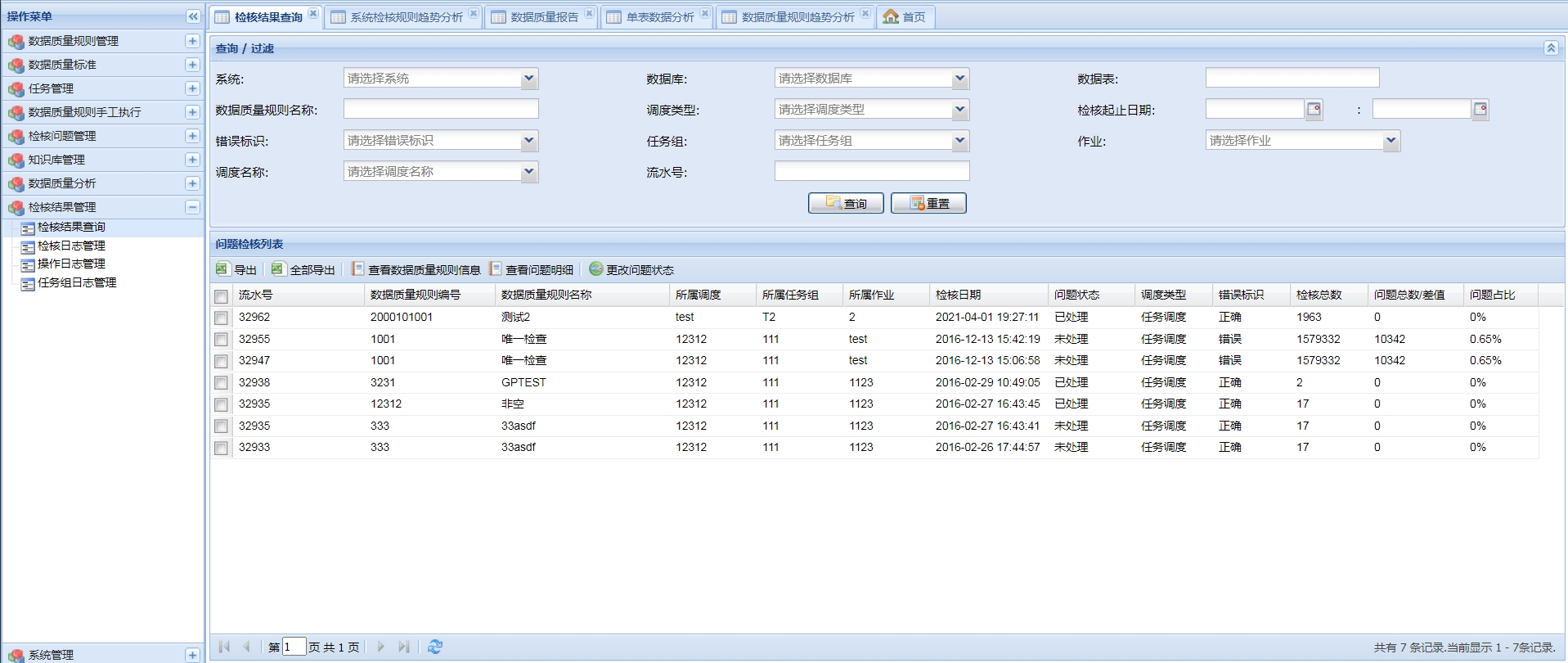Screen dimensions: 1568x663
Task: Click 更改问题状态 toolbar button
Action: 631,269
